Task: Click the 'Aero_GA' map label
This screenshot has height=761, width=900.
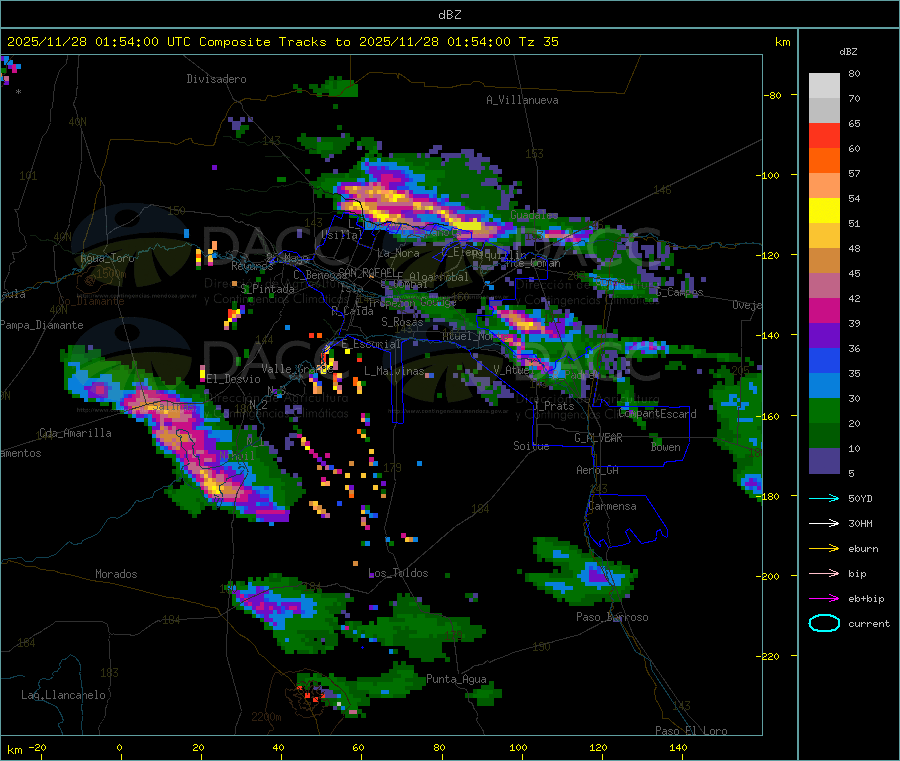Action: pos(598,470)
